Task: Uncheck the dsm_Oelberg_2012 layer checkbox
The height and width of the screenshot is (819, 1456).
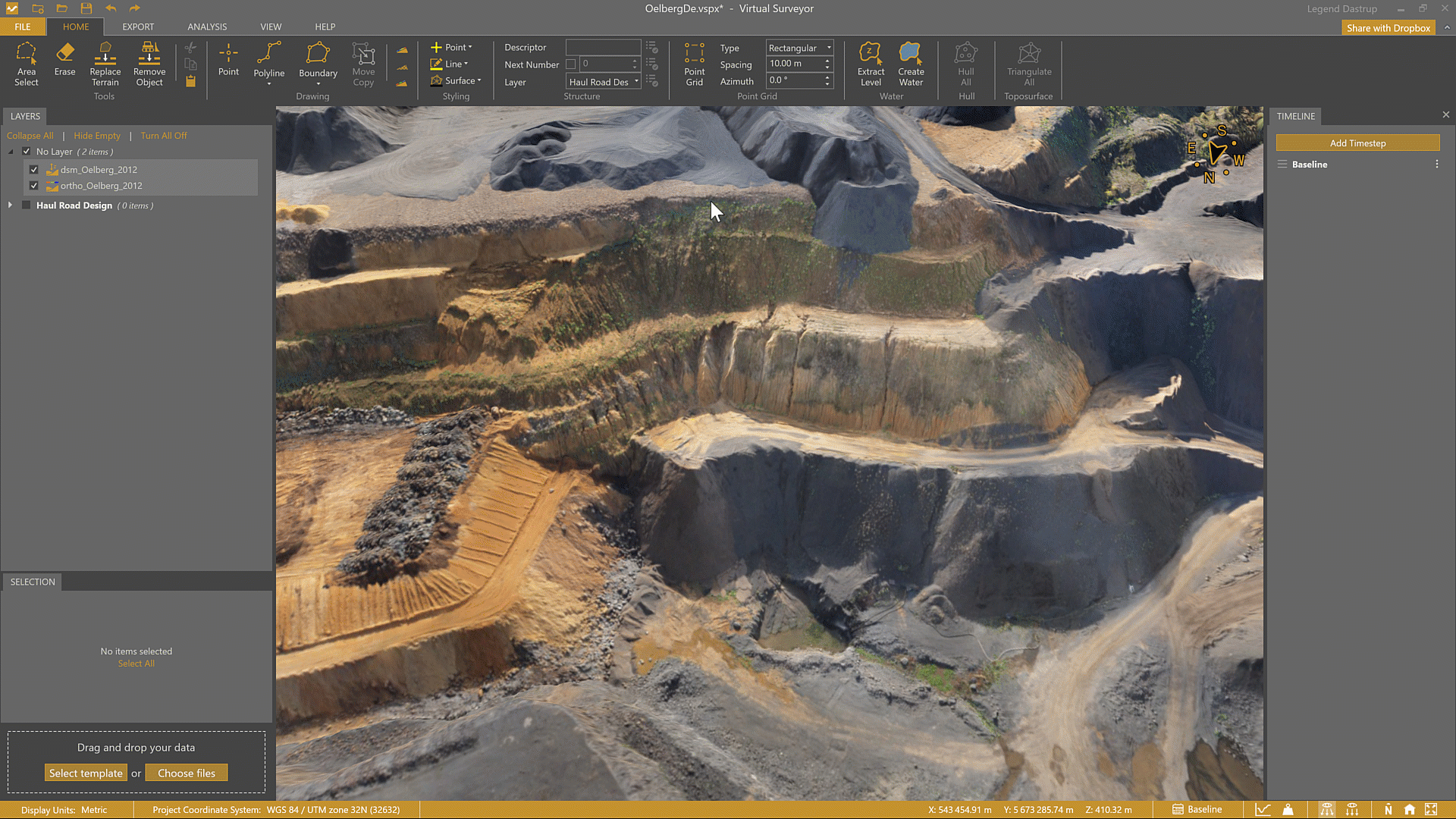Action: click(34, 170)
